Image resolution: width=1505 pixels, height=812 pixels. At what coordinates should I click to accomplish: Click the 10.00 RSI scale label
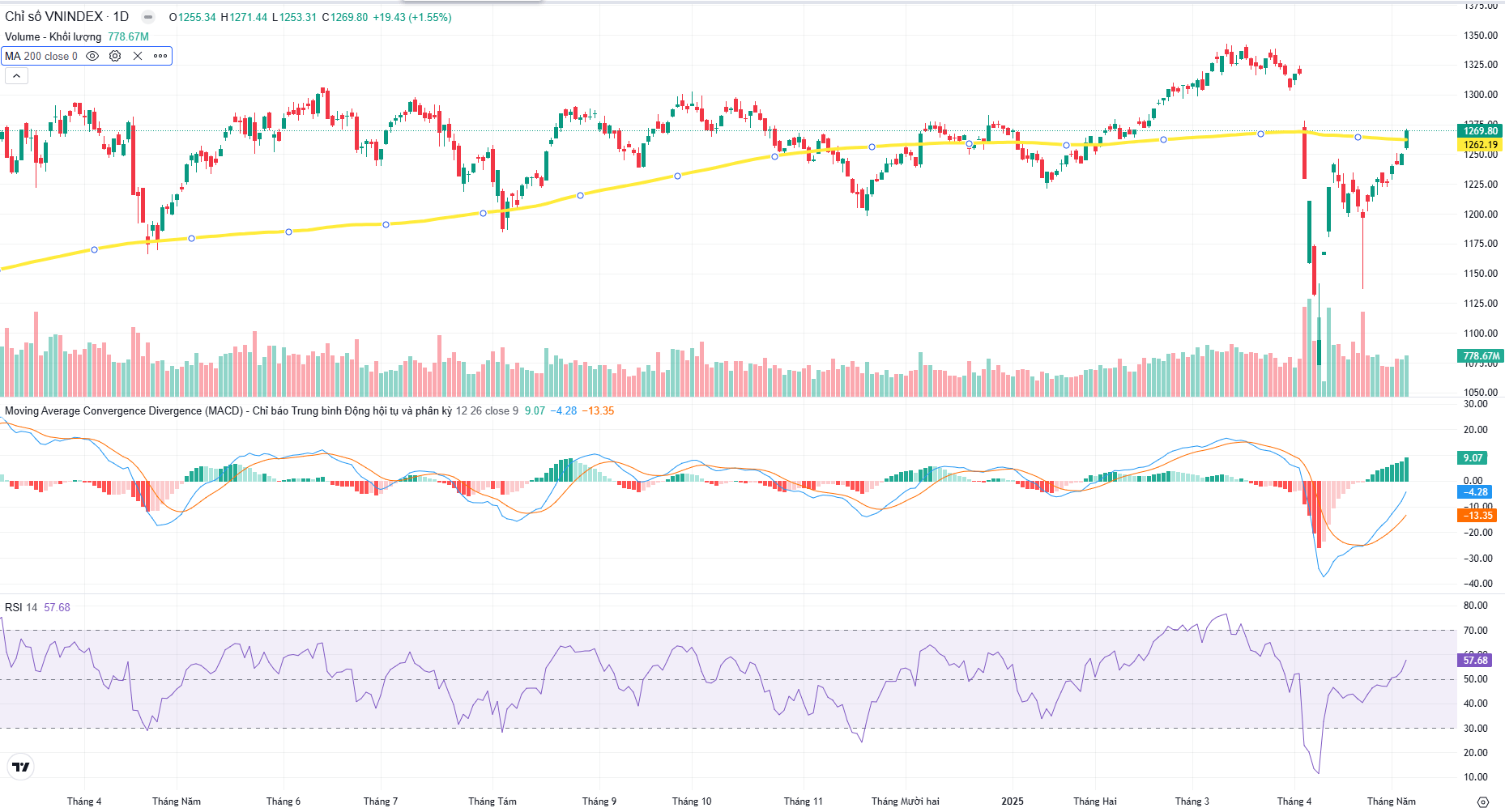click(1476, 777)
